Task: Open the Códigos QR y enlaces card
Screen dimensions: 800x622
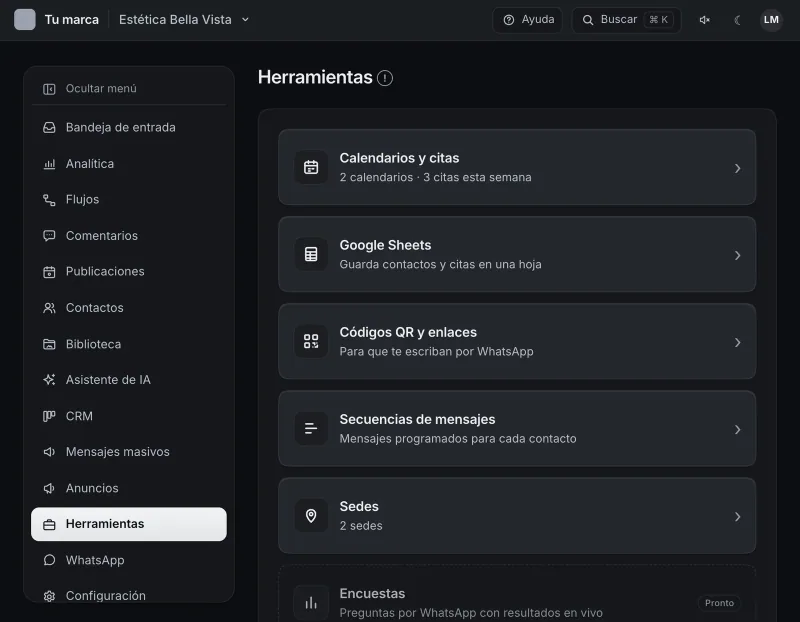Action: [x=517, y=341]
